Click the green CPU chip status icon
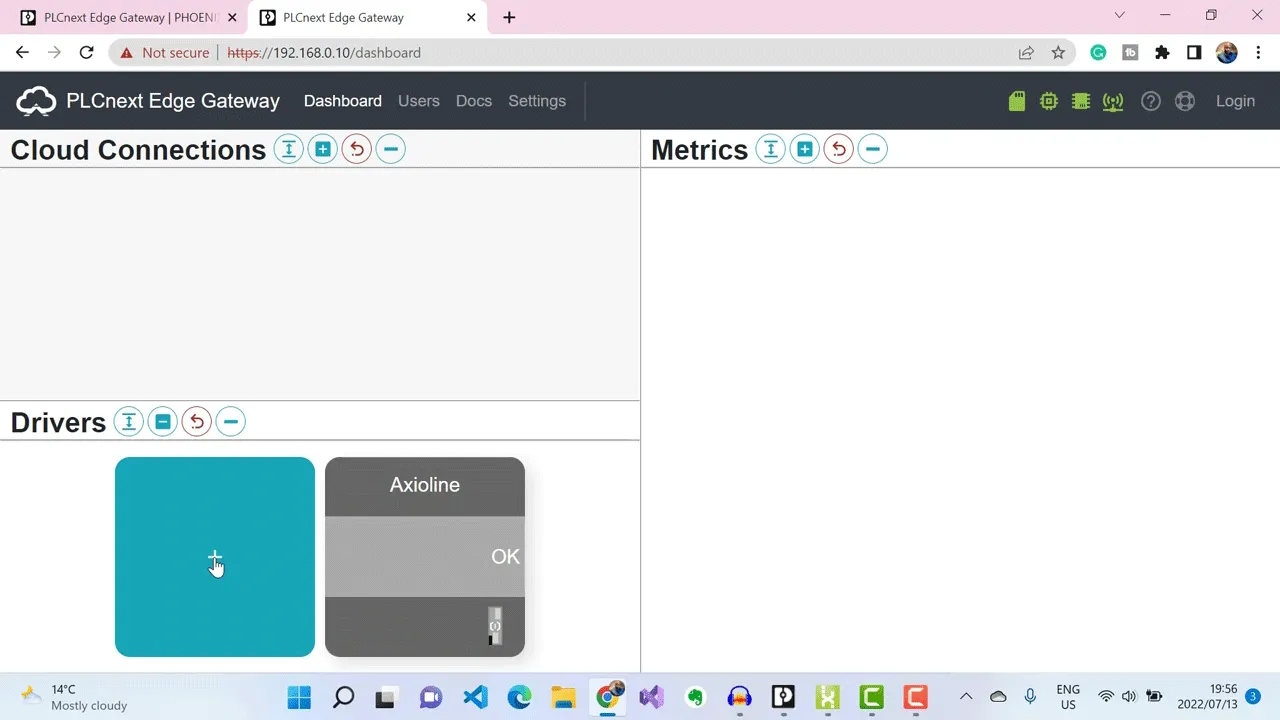 coord(1049,101)
